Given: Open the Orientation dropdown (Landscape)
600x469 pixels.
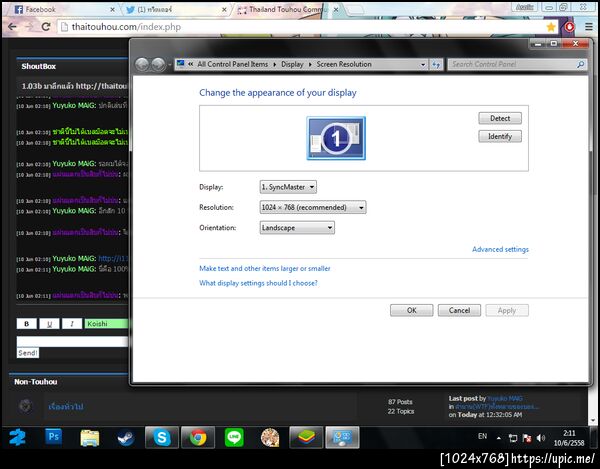Looking at the screenshot, I should tap(297, 228).
